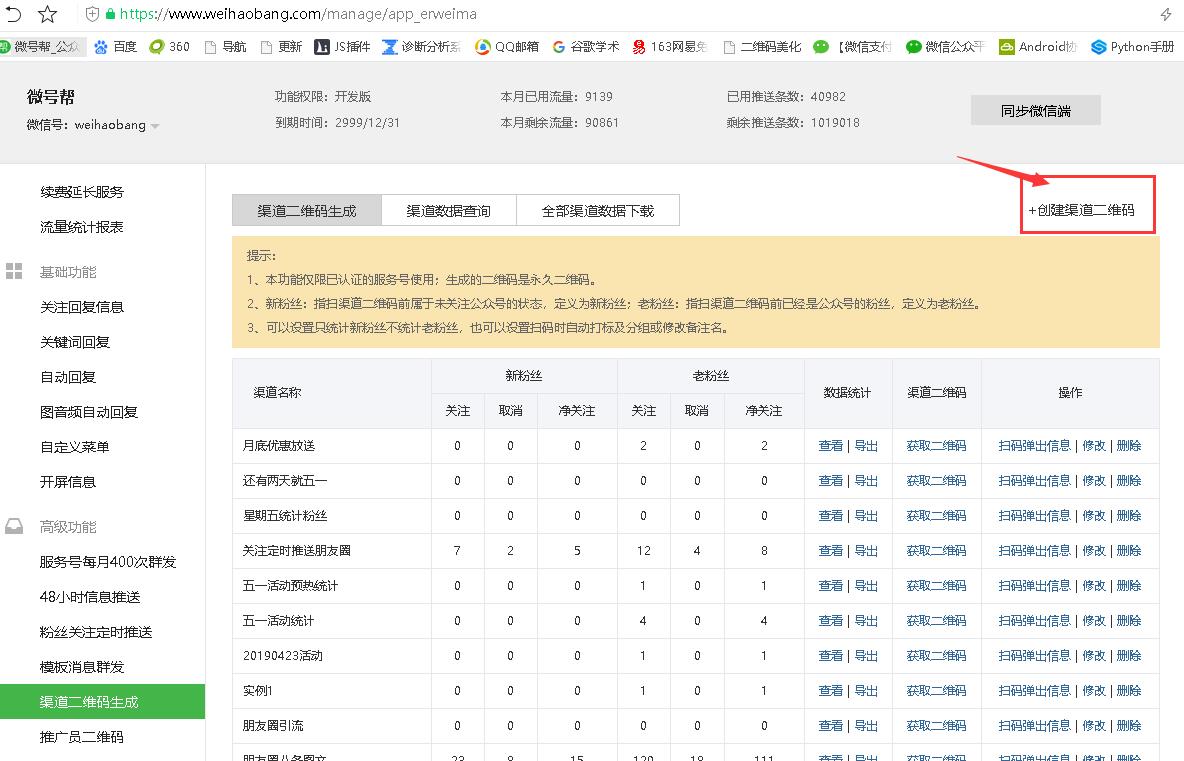Image resolution: width=1184 pixels, height=761 pixels.
Task: Click the 渠道名称 column header
Action: [277, 393]
